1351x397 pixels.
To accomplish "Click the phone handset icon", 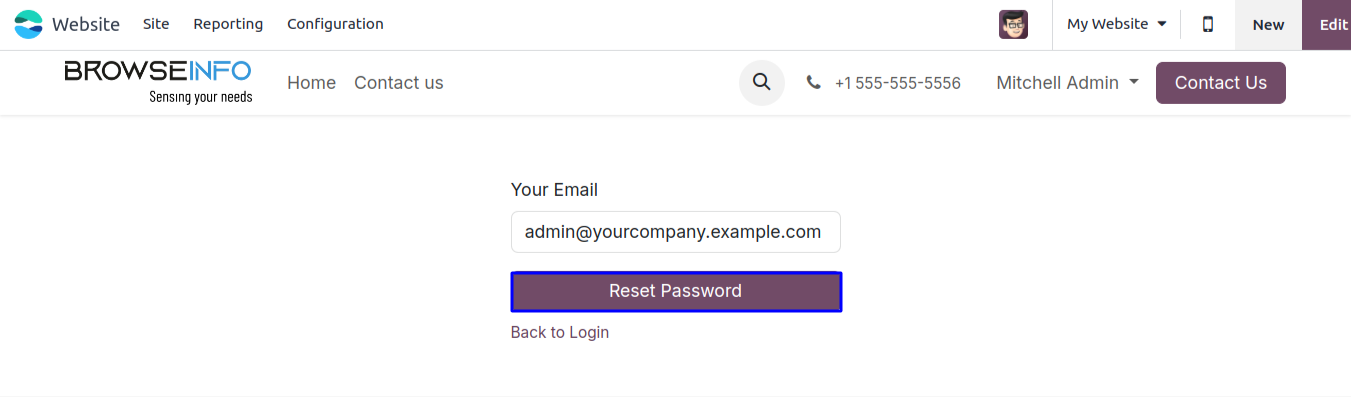I will coord(814,83).
